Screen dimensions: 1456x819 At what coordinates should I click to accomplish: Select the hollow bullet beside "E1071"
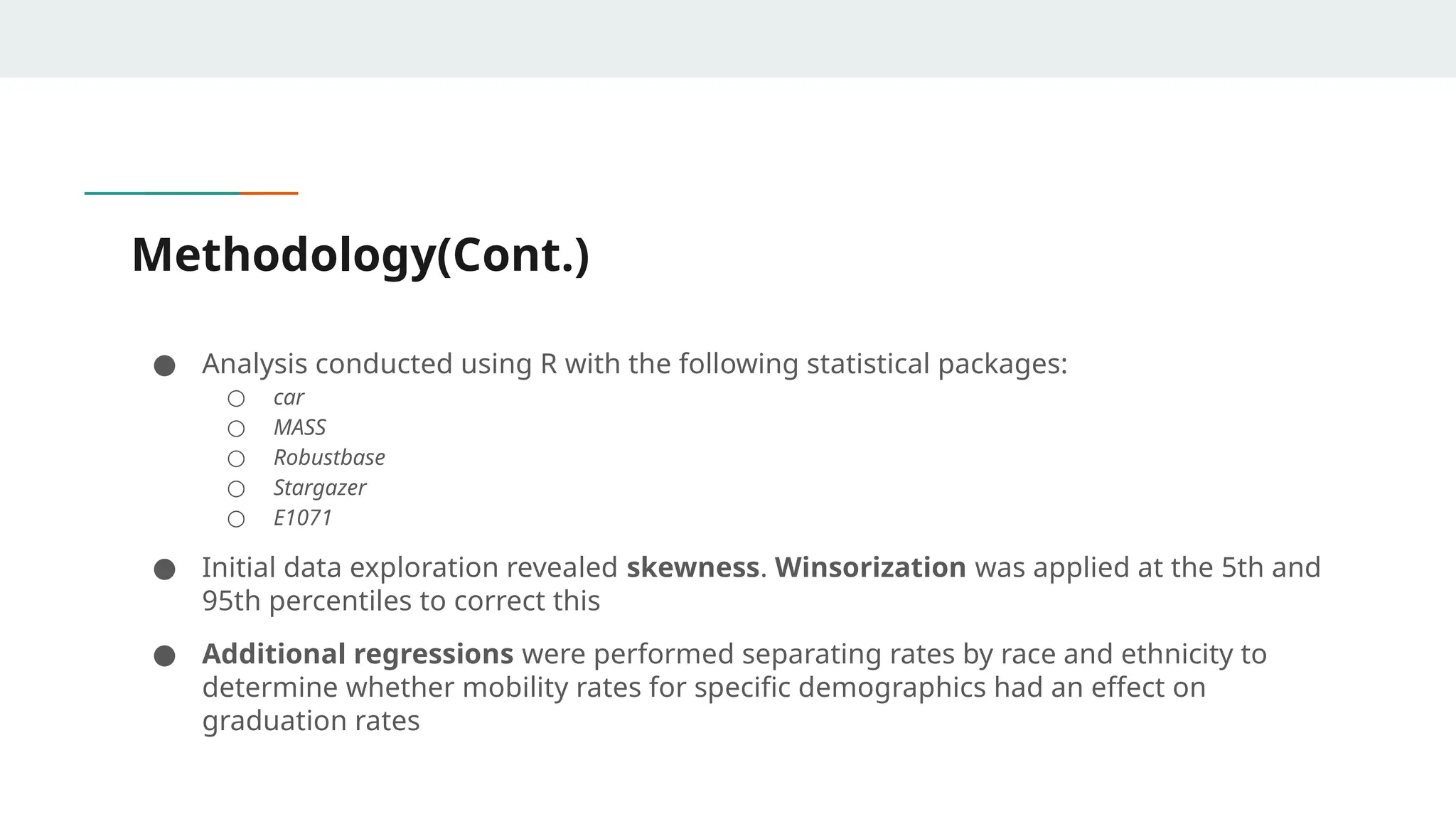click(236, 519)
